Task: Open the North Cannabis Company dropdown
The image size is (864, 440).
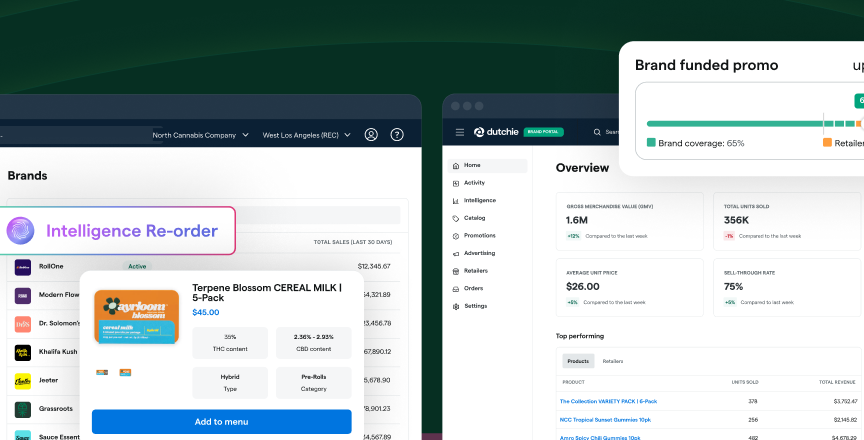Action: pyautogui.click(x=201, y=135)
